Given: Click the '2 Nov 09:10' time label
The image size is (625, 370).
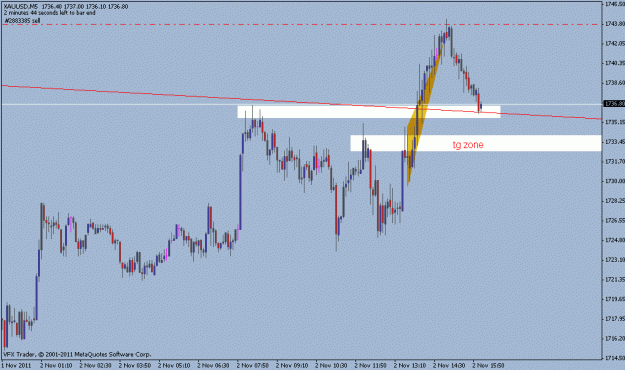Looking at the screenshot, I should click(292, 365).
